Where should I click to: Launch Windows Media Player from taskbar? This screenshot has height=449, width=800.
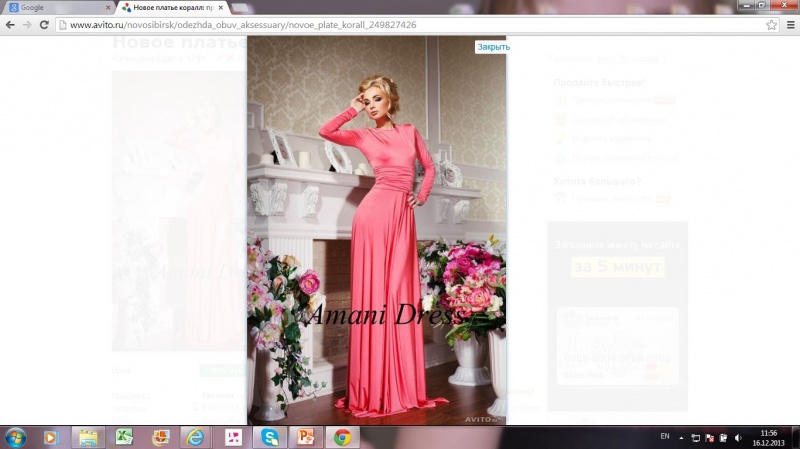coord(51,437)
